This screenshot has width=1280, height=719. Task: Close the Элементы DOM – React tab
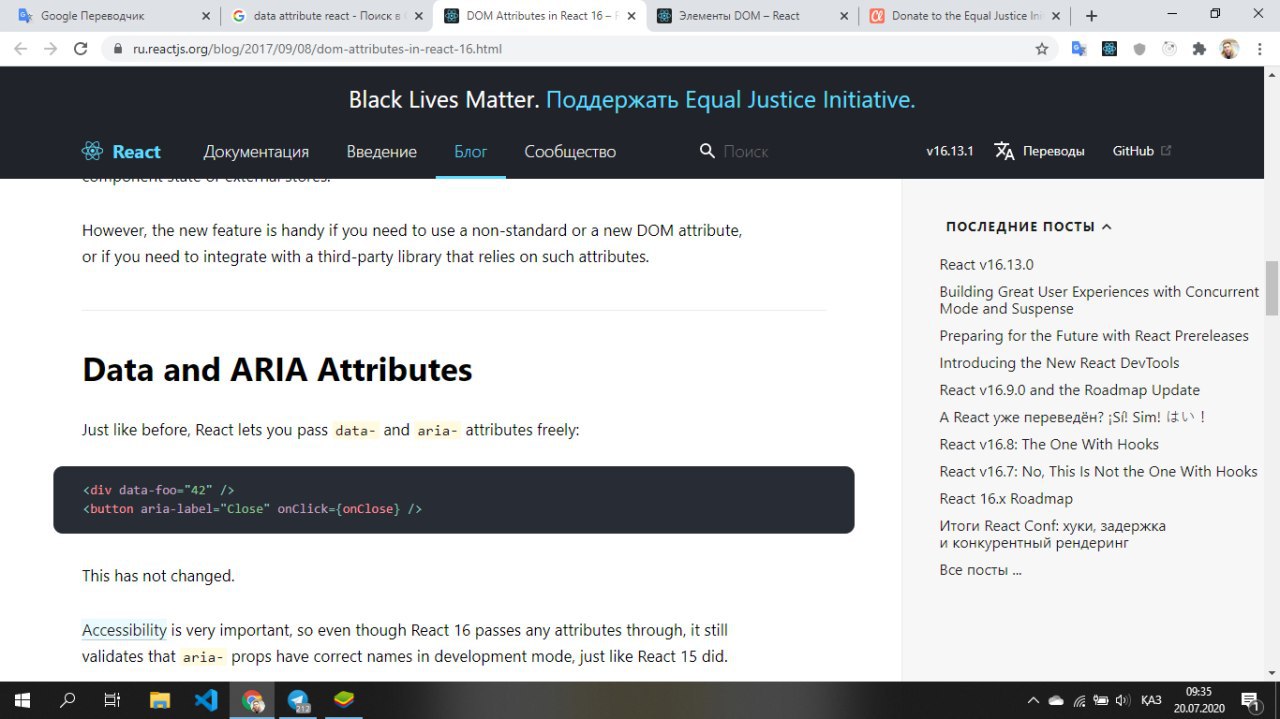845,16
